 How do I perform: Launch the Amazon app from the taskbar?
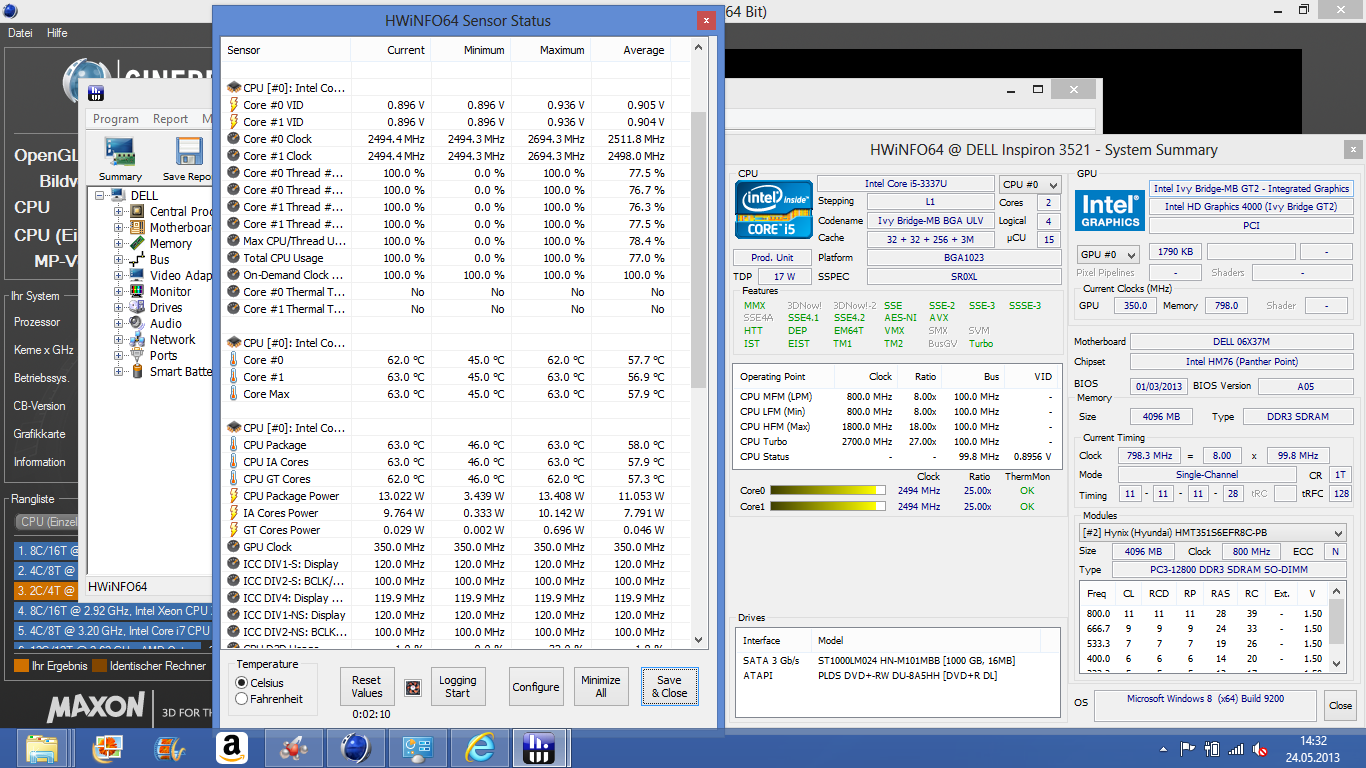point(231,748)
